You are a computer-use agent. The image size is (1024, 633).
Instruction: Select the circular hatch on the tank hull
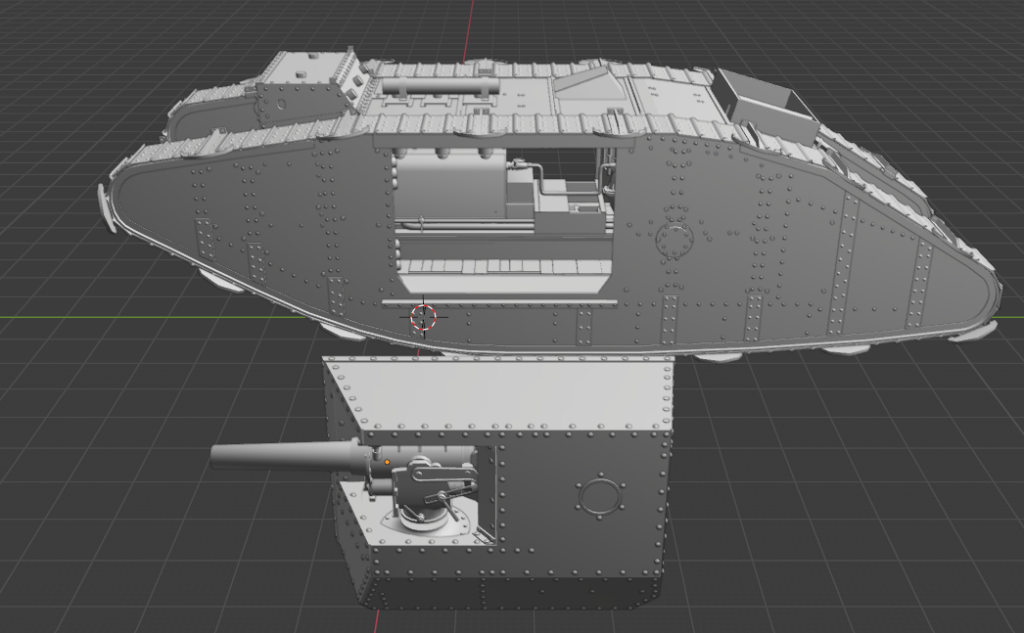pyautogui.click(x=673, y=240)
